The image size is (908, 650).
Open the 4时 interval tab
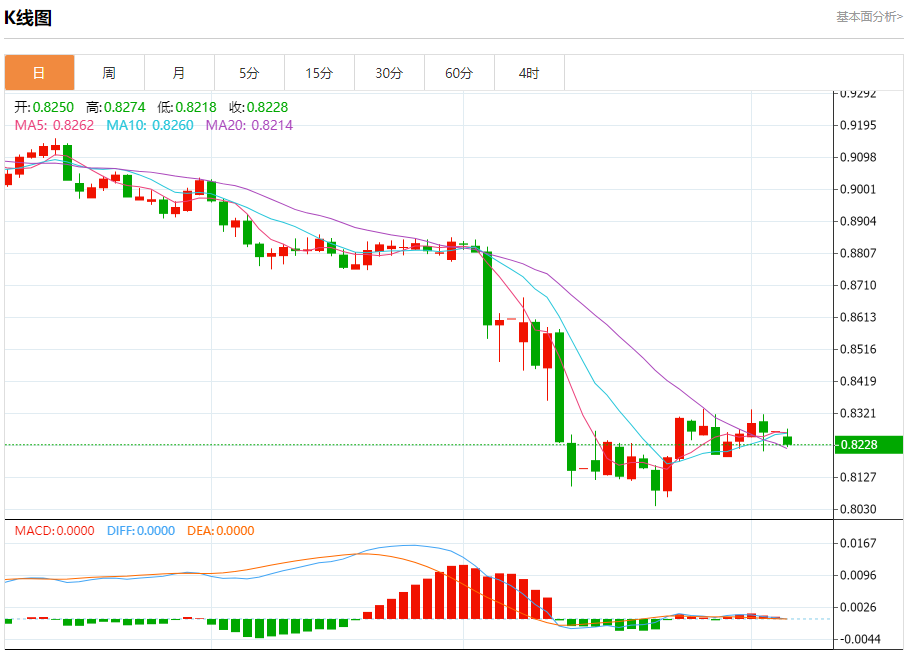529,73
